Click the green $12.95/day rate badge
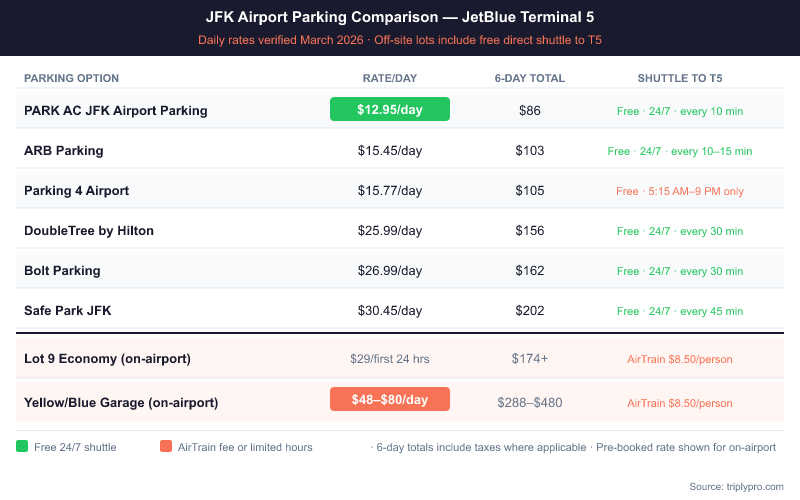The image size is (800, 500). [x=390, y=110]
